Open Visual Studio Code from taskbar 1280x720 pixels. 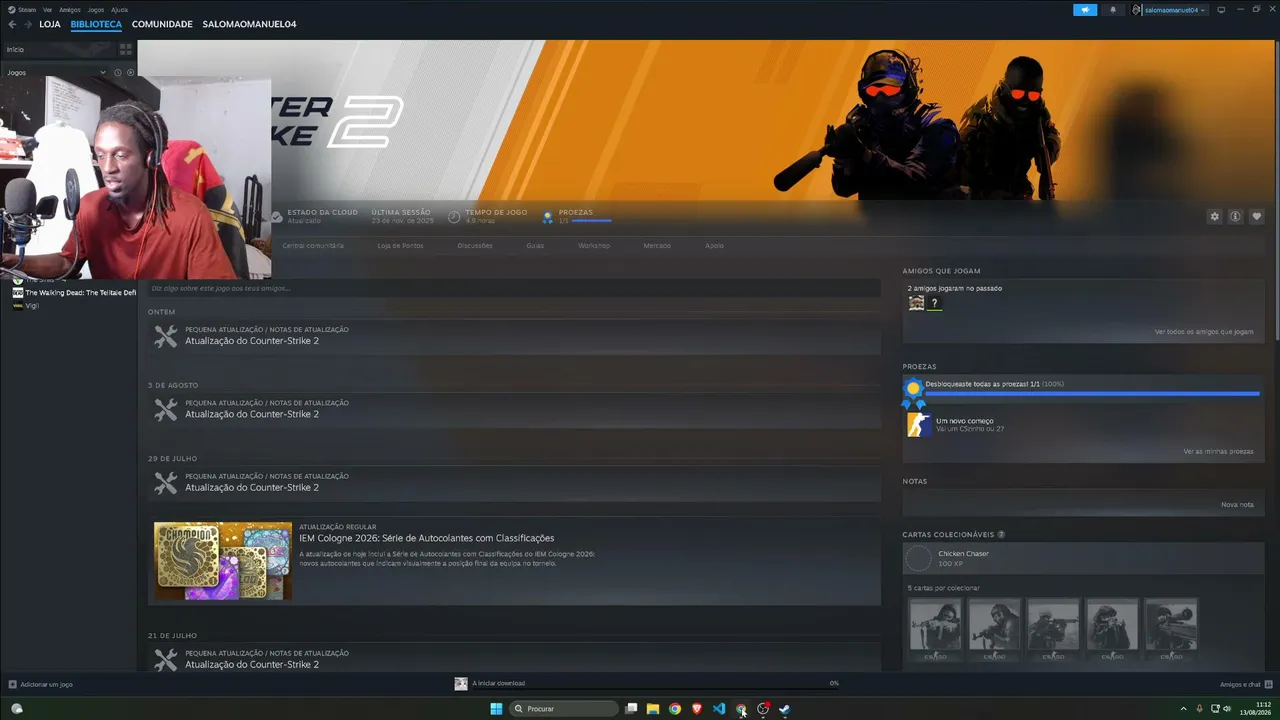tap(719, 709)
